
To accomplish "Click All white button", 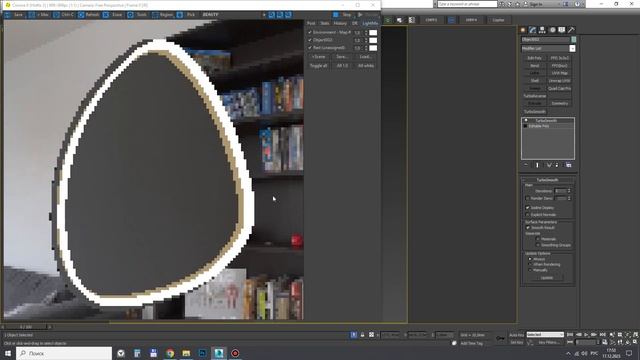I will tap(365, 66).
